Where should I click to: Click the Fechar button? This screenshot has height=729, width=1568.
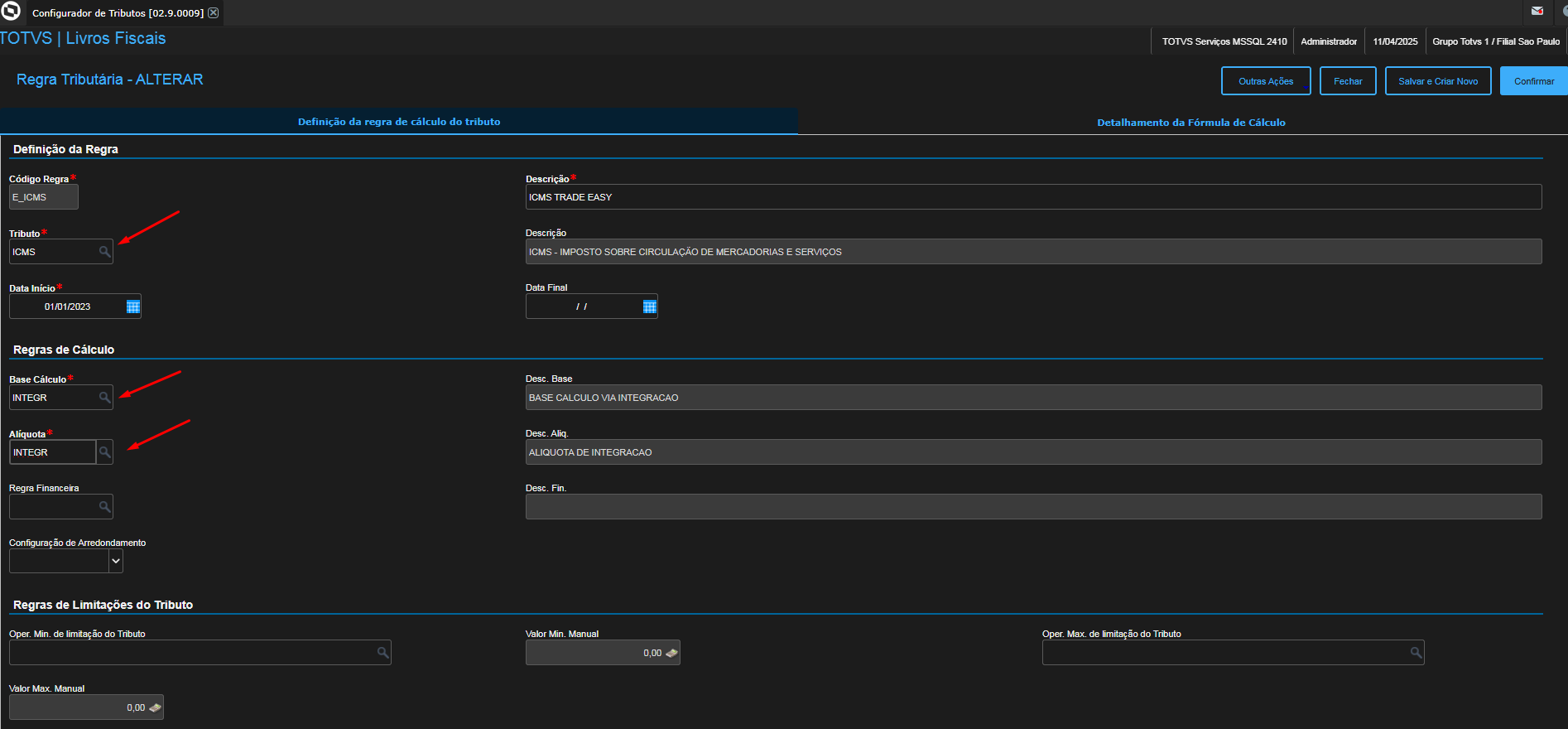(x=1347, y=81)
